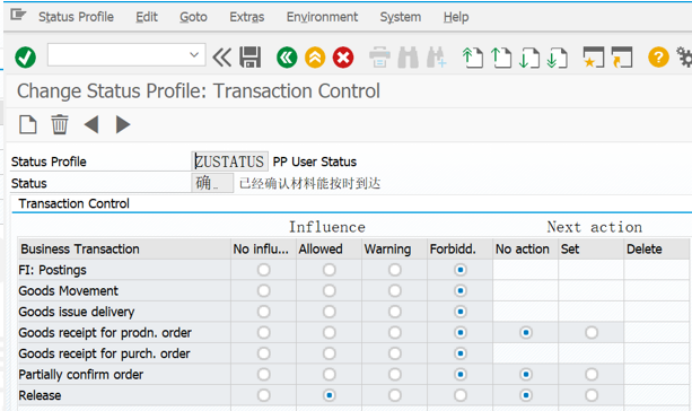Go back with green double-arrow icon
693x411 pixels.
[x=287, y=57]
